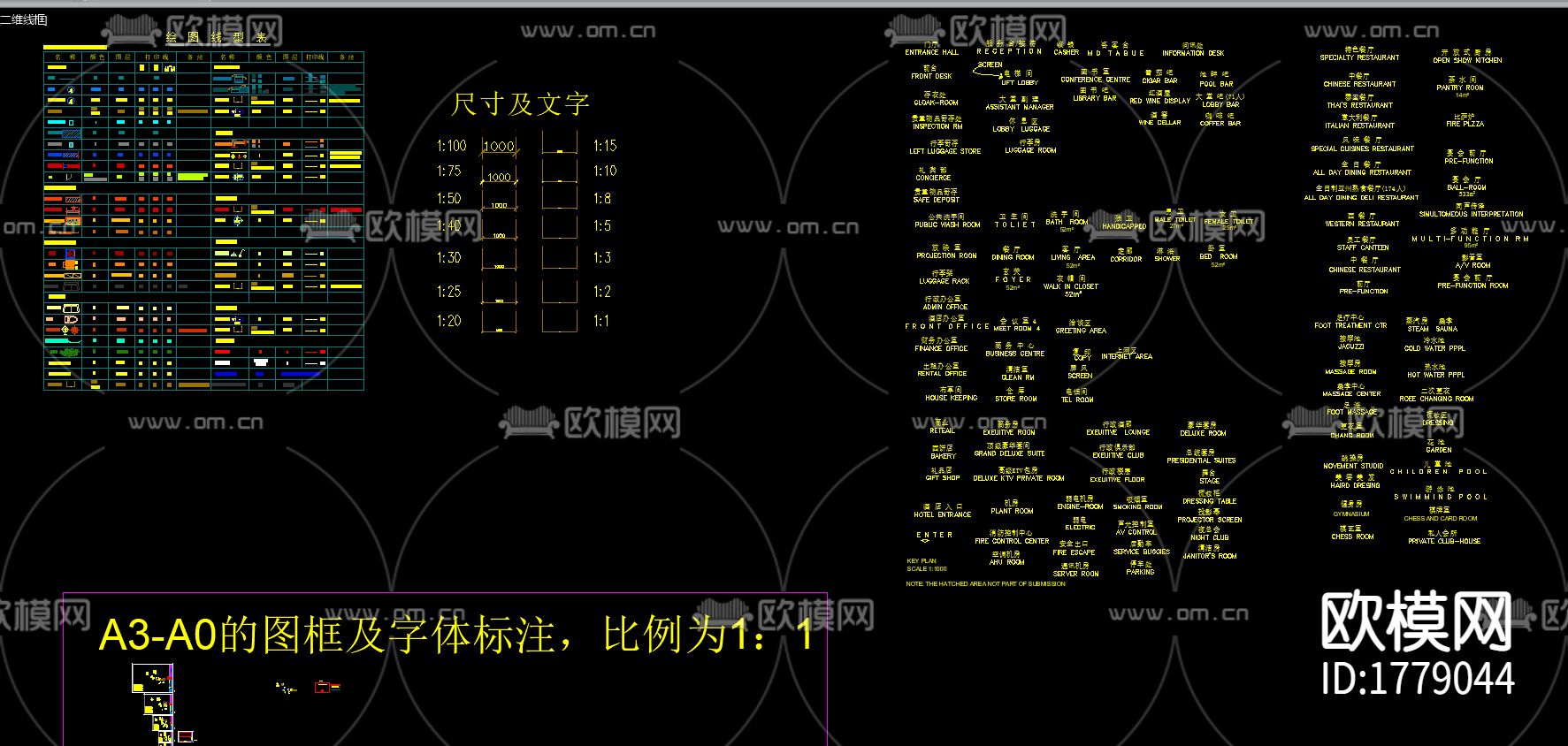Select the CONCIERGE label

pos(934,178)
